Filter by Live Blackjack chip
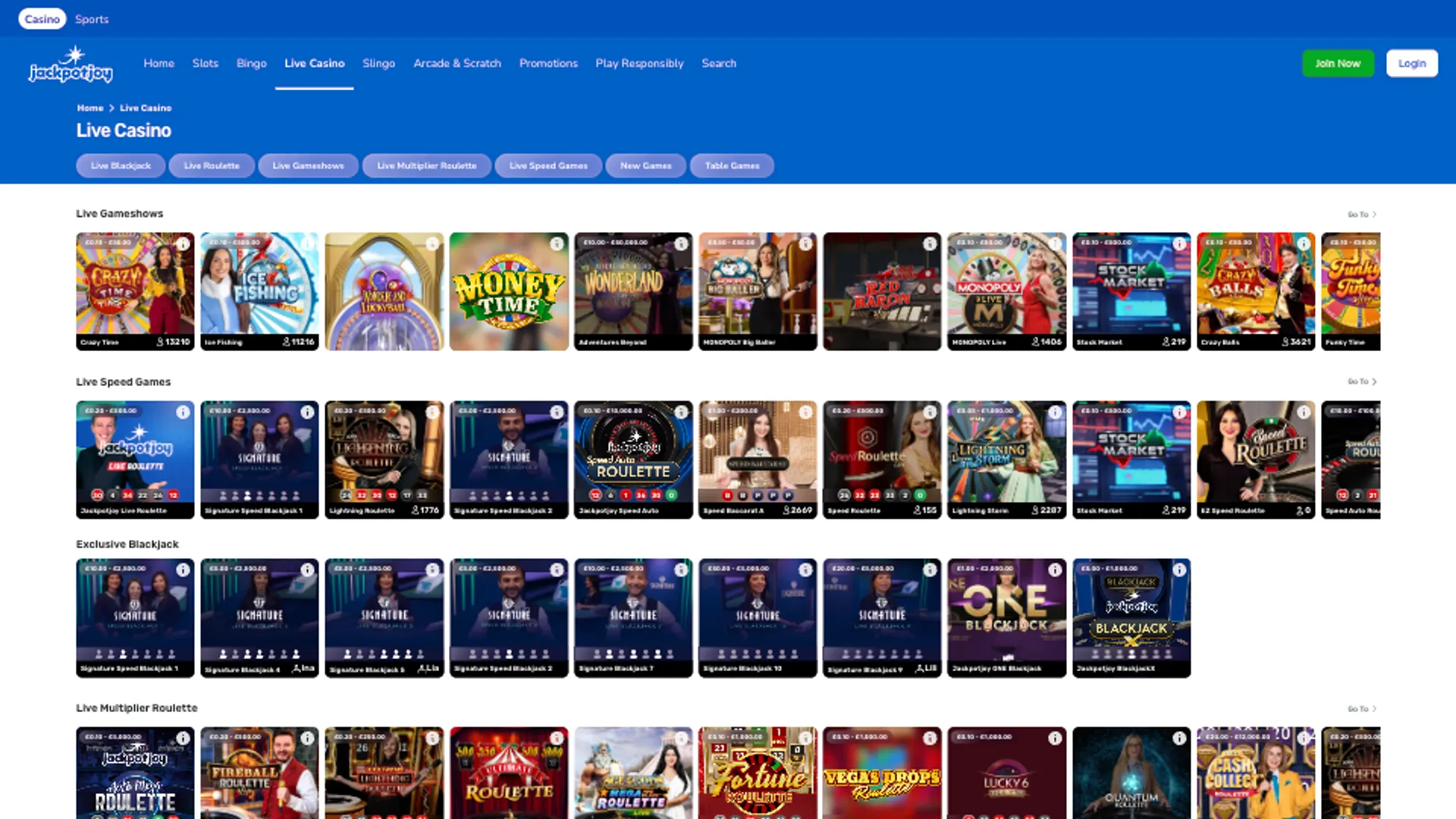The width and height of the screenshot is (1456, 819). [121, 166]
